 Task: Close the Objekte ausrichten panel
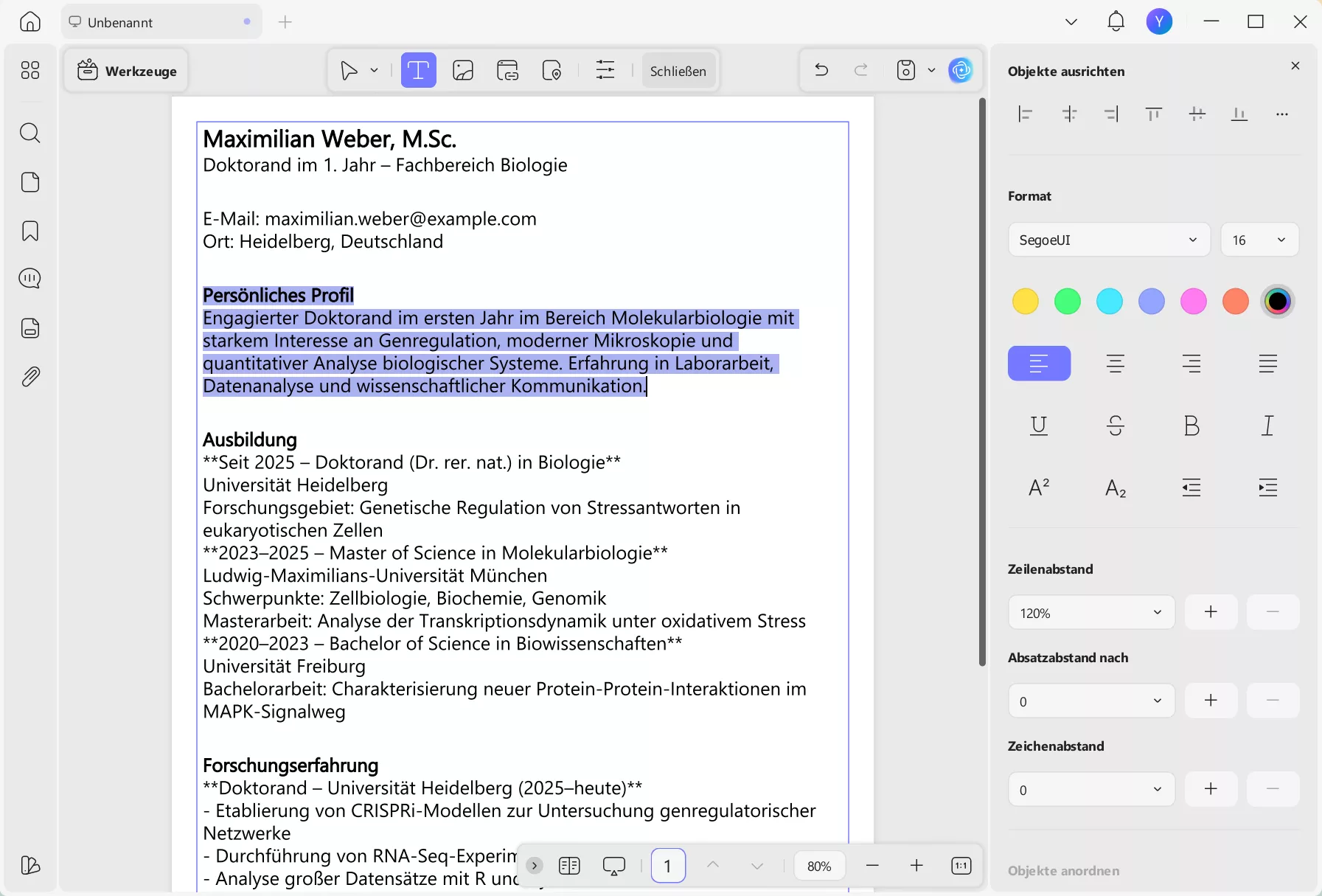1296,66
